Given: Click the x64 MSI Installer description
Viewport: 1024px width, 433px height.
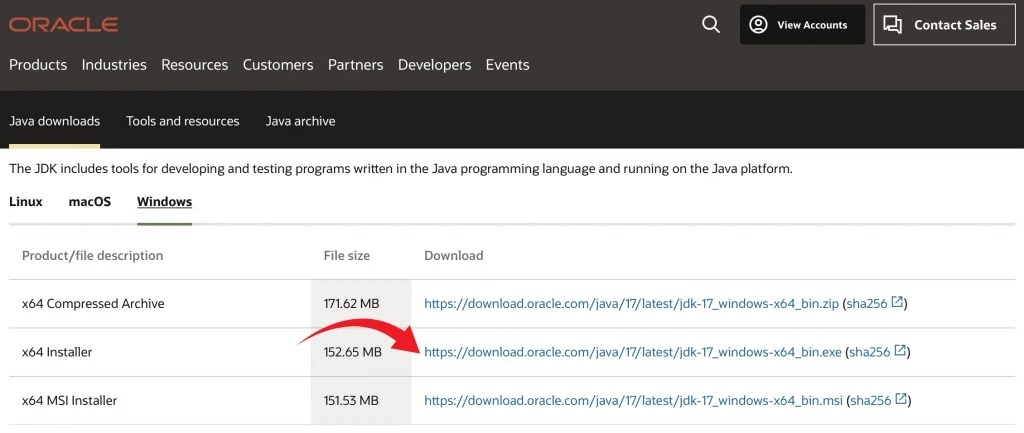Looking at the screenshot, I should [x=69, y=400].
